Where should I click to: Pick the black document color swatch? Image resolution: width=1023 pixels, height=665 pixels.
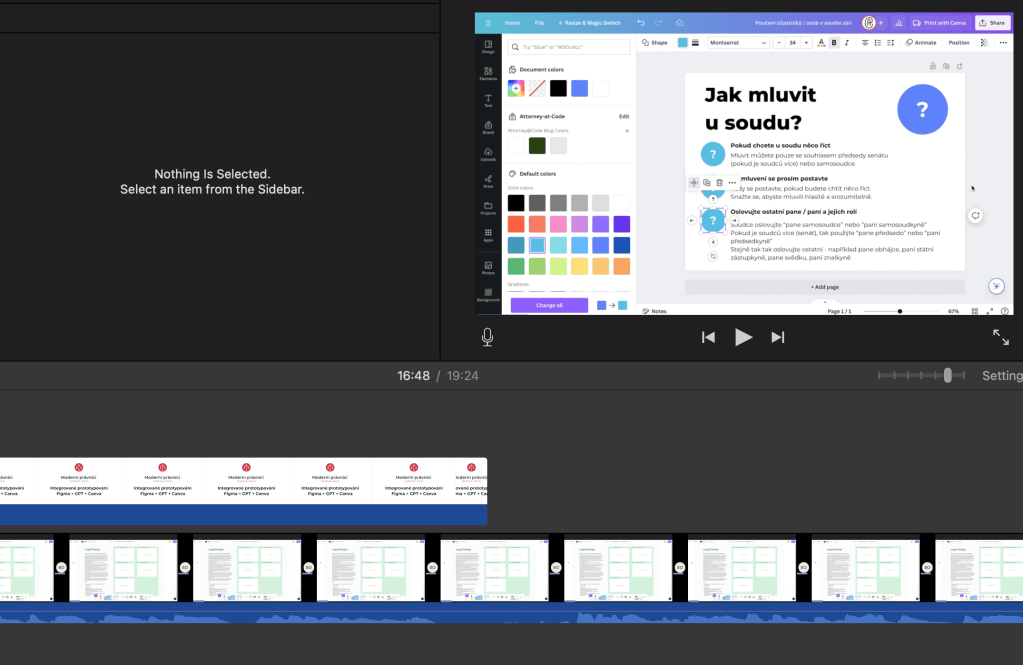coord(558,88)
